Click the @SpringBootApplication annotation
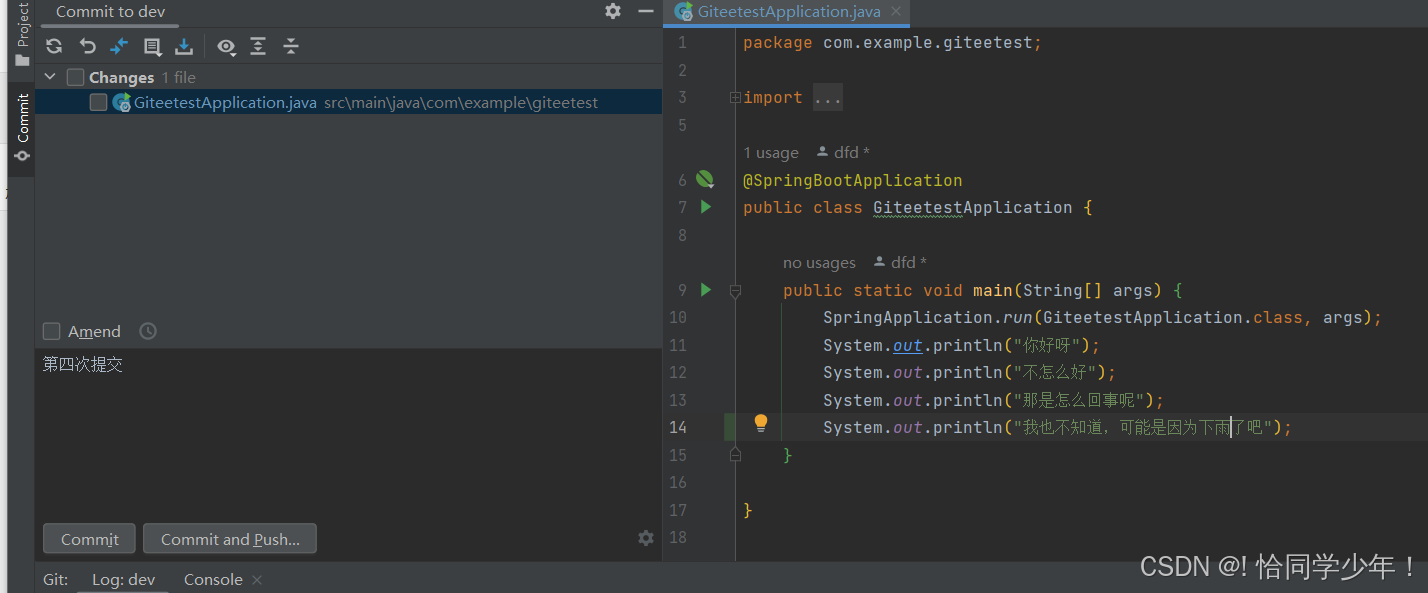The image size is (1428, 593). point(852,180)
